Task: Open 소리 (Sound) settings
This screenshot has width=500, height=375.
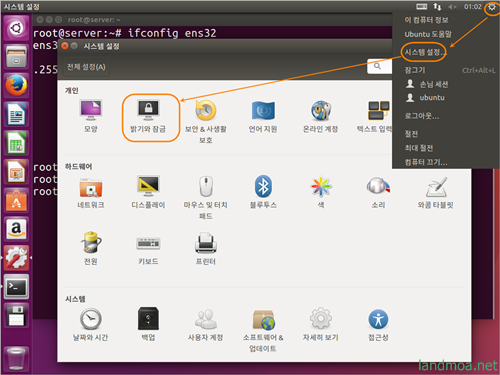Action: (378, 192)
